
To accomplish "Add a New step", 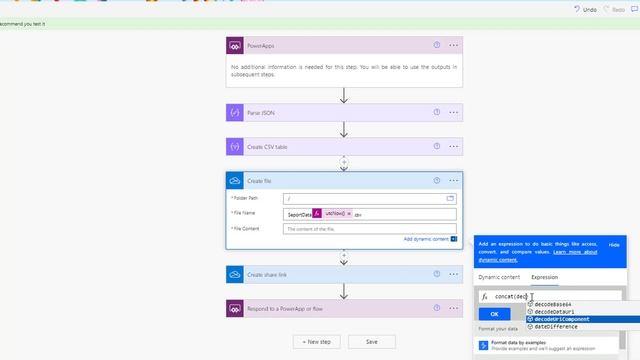I will (x=317, y=342).
